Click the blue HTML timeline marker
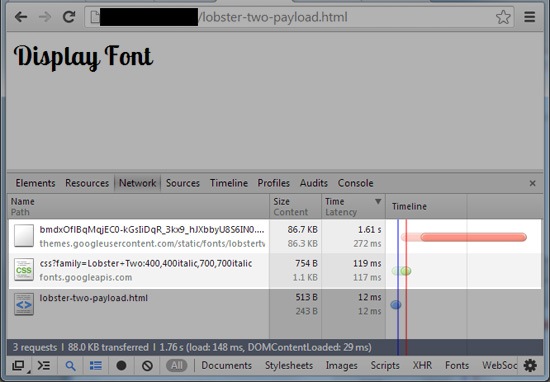 (396, 305)
